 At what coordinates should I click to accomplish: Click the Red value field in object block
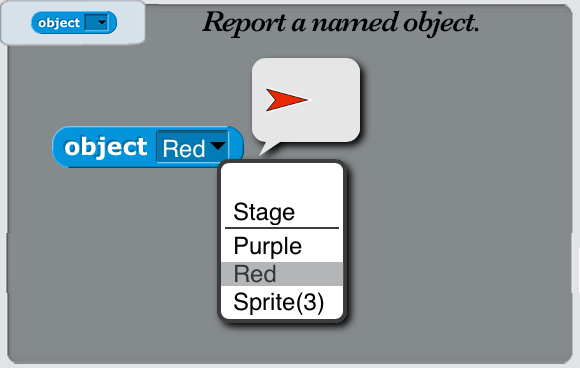pyautogui.click(x=192, y=147)
